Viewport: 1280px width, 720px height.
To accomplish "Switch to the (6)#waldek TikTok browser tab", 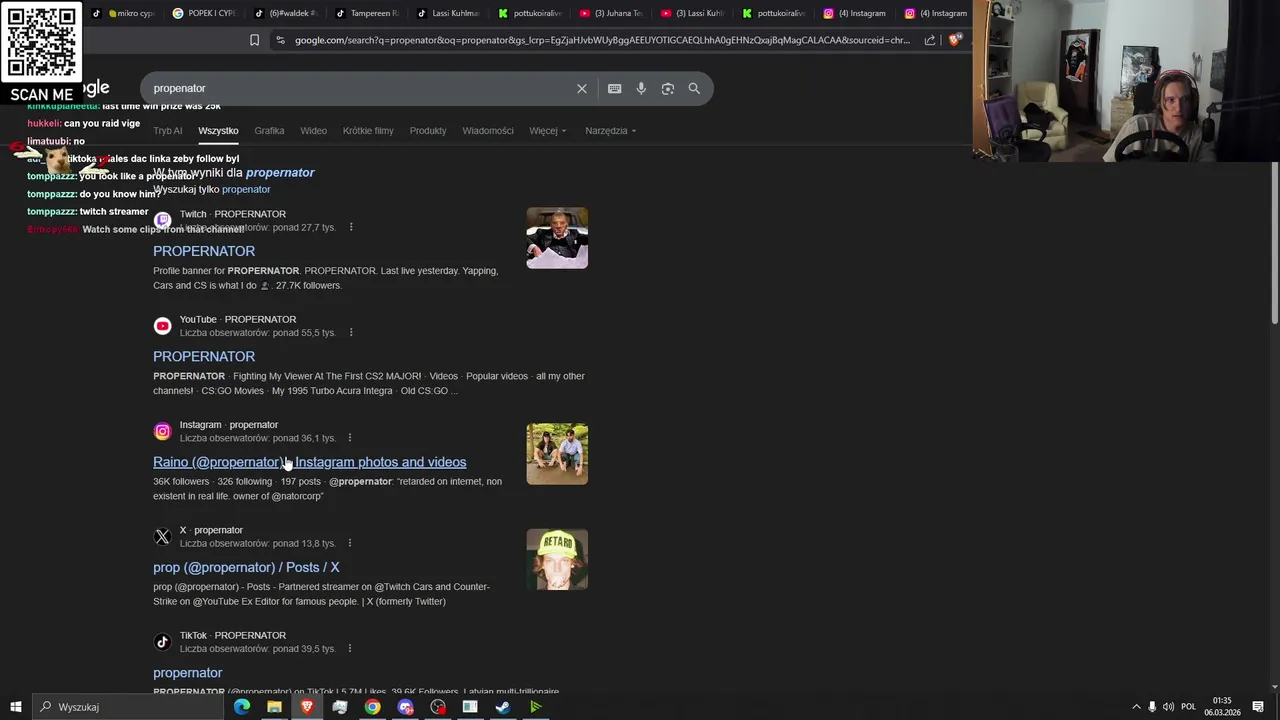I will coord(285,13).
